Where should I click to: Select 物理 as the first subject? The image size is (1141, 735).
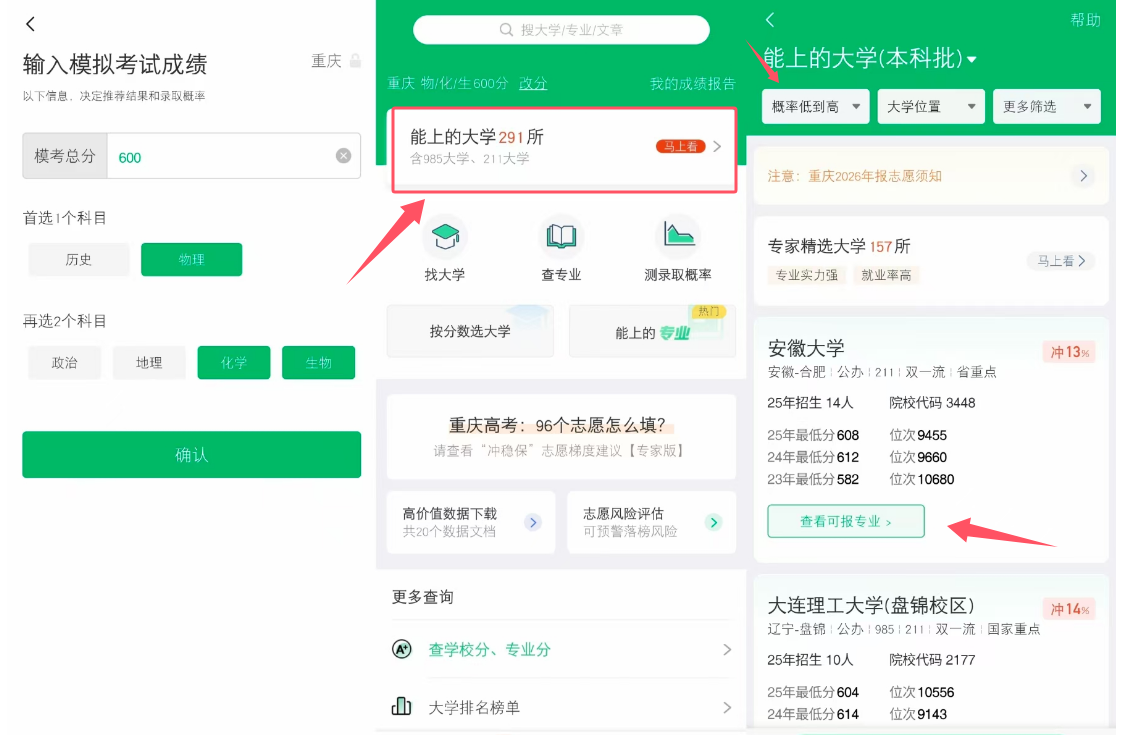[x=191, y=259]
